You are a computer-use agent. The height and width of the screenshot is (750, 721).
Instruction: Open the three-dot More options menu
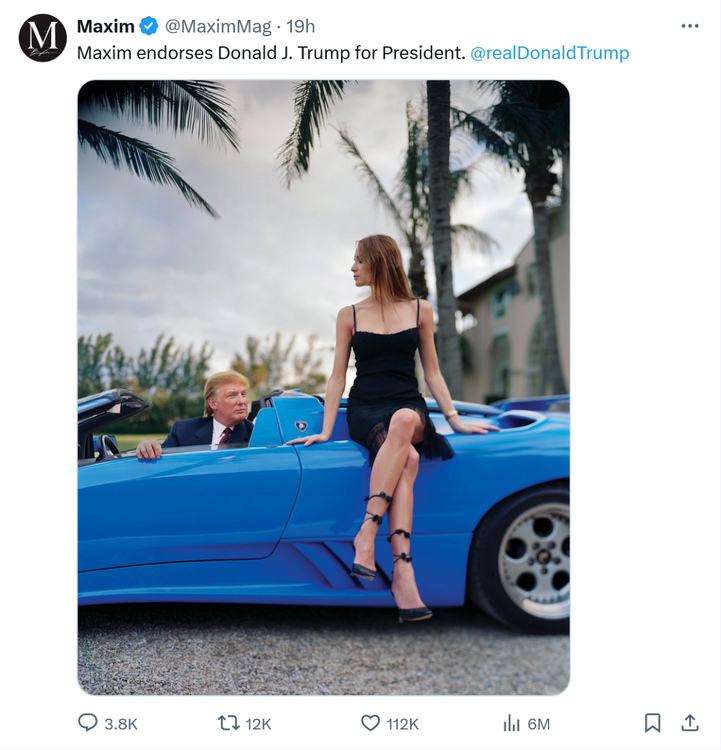click(x=690, y=26)
